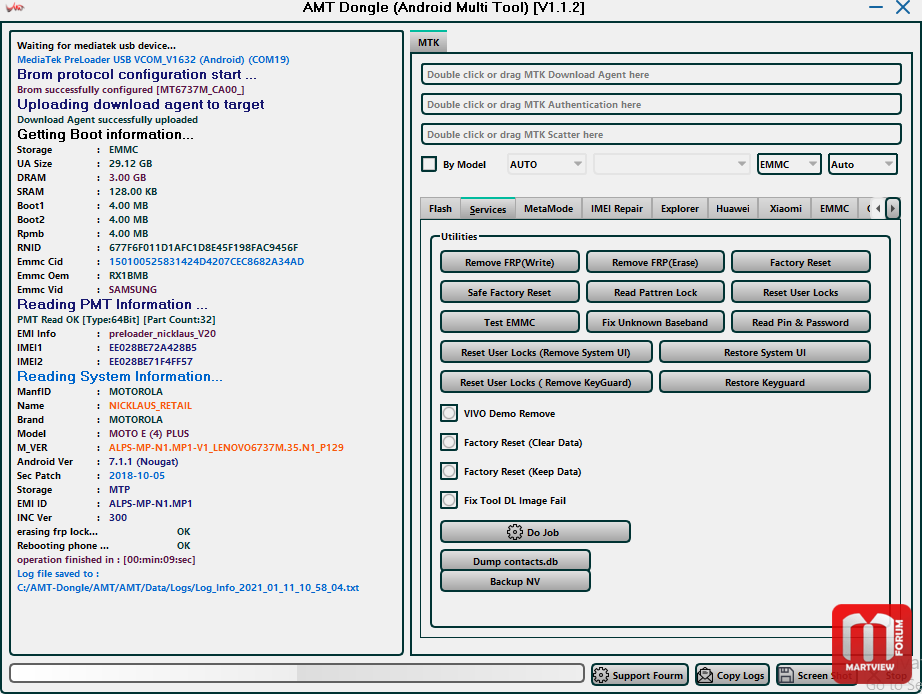The height and width of the screenshot is (694, 922).
Task: Click the Copy Logs envelope icon
Action: pos(705,675)
